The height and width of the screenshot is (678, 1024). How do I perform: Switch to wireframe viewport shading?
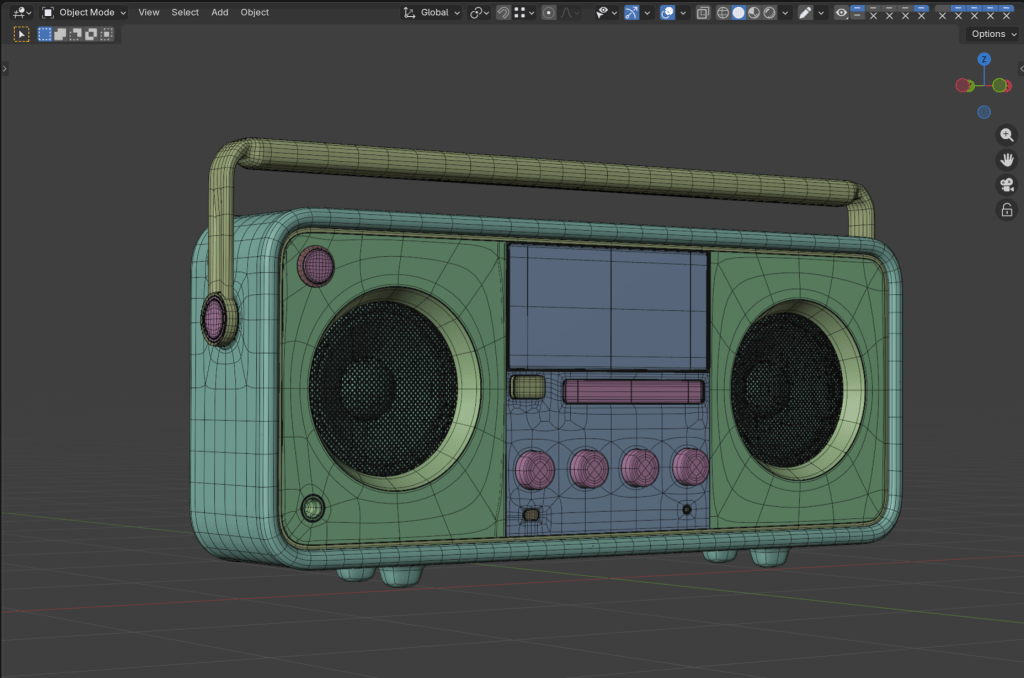click(722, 13)
